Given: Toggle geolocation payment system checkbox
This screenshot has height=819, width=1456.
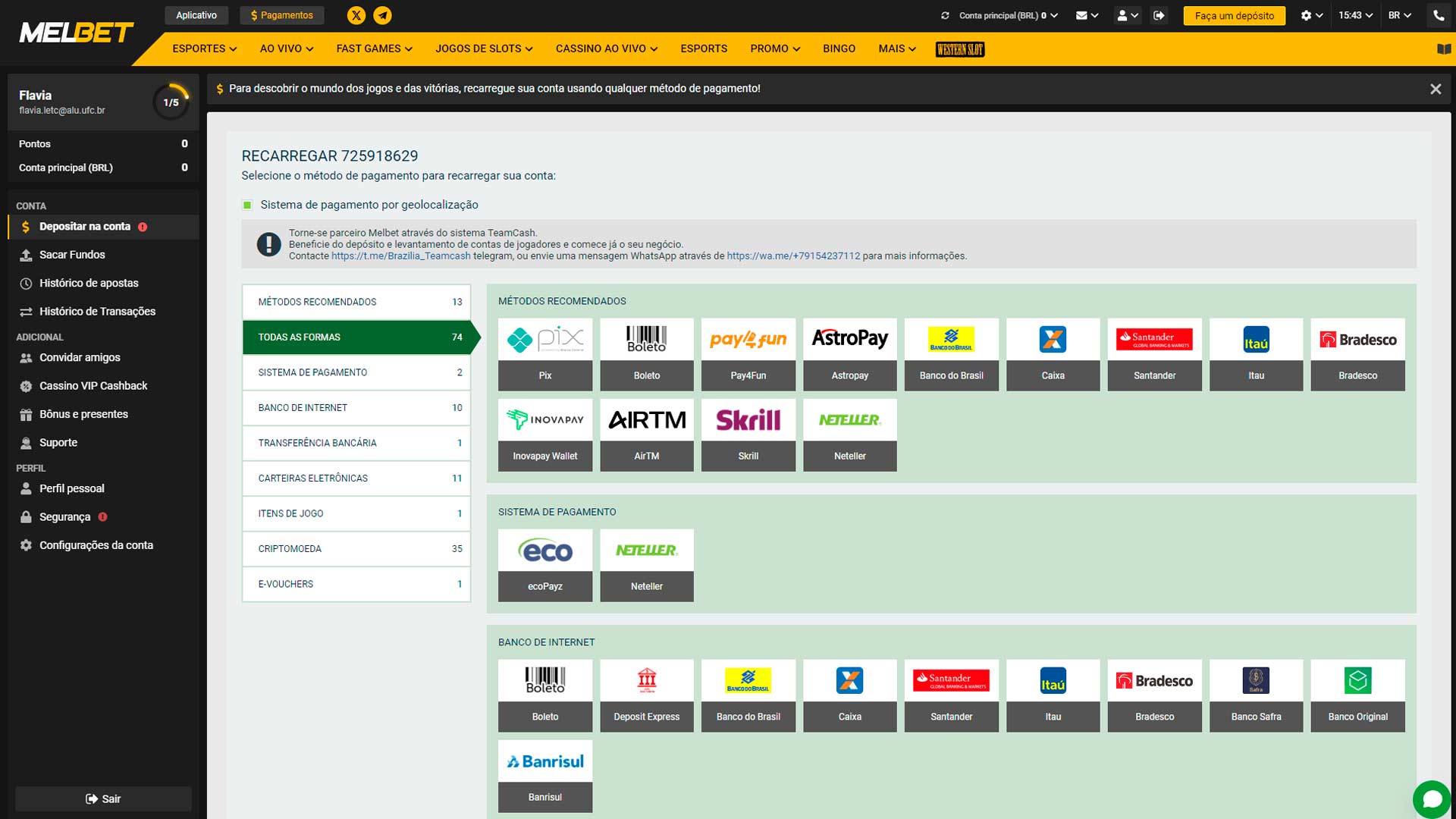Looking at the screenshot, I should 247,205.
